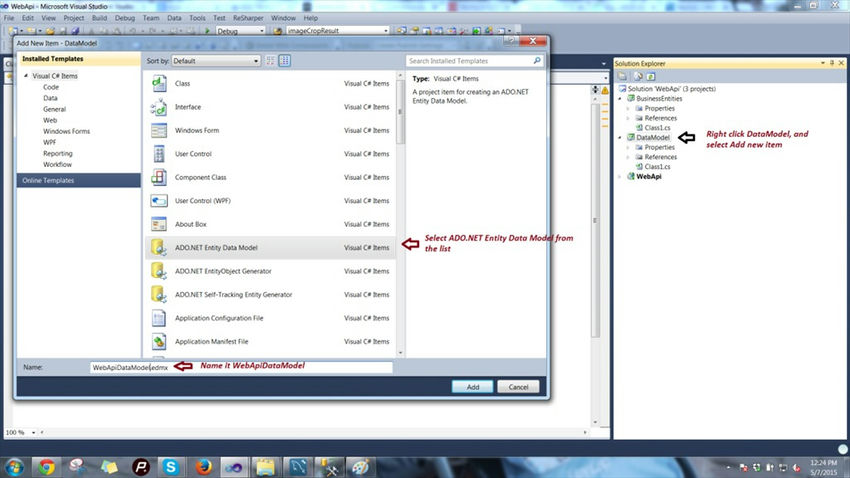The height and width of the screenshot is (478, 850).
Task: Open the Project menu
Action: click(74, 18)
